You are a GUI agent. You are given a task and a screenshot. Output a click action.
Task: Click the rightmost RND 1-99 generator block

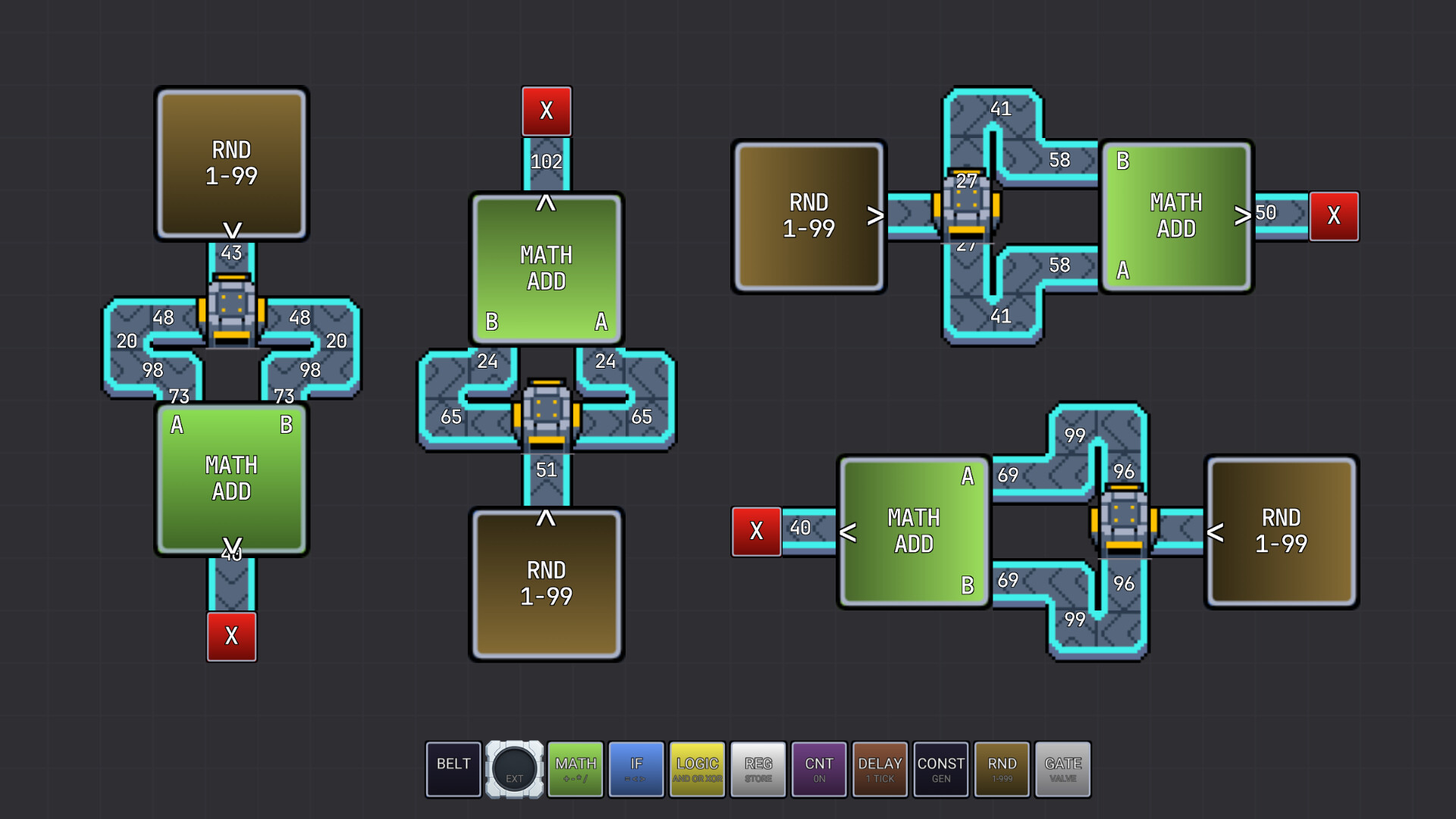[1281, 531]
